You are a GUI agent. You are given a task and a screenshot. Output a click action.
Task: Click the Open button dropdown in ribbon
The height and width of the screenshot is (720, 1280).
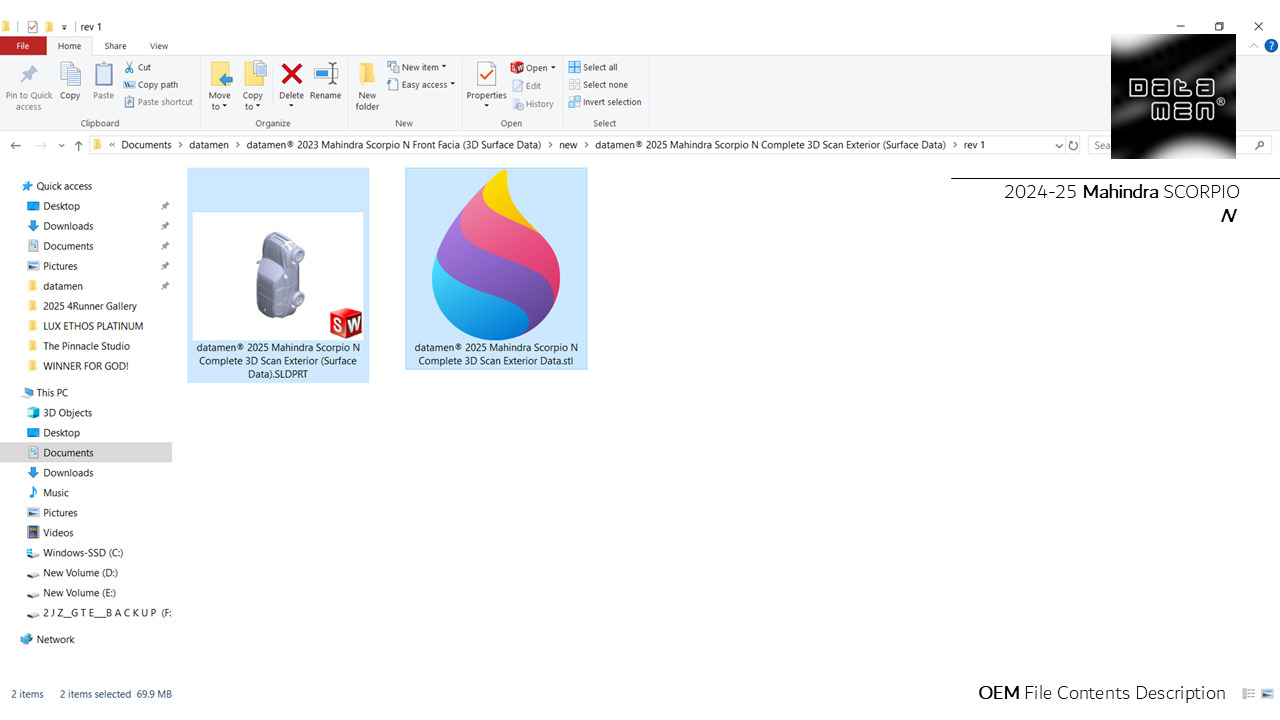[533, 68]
